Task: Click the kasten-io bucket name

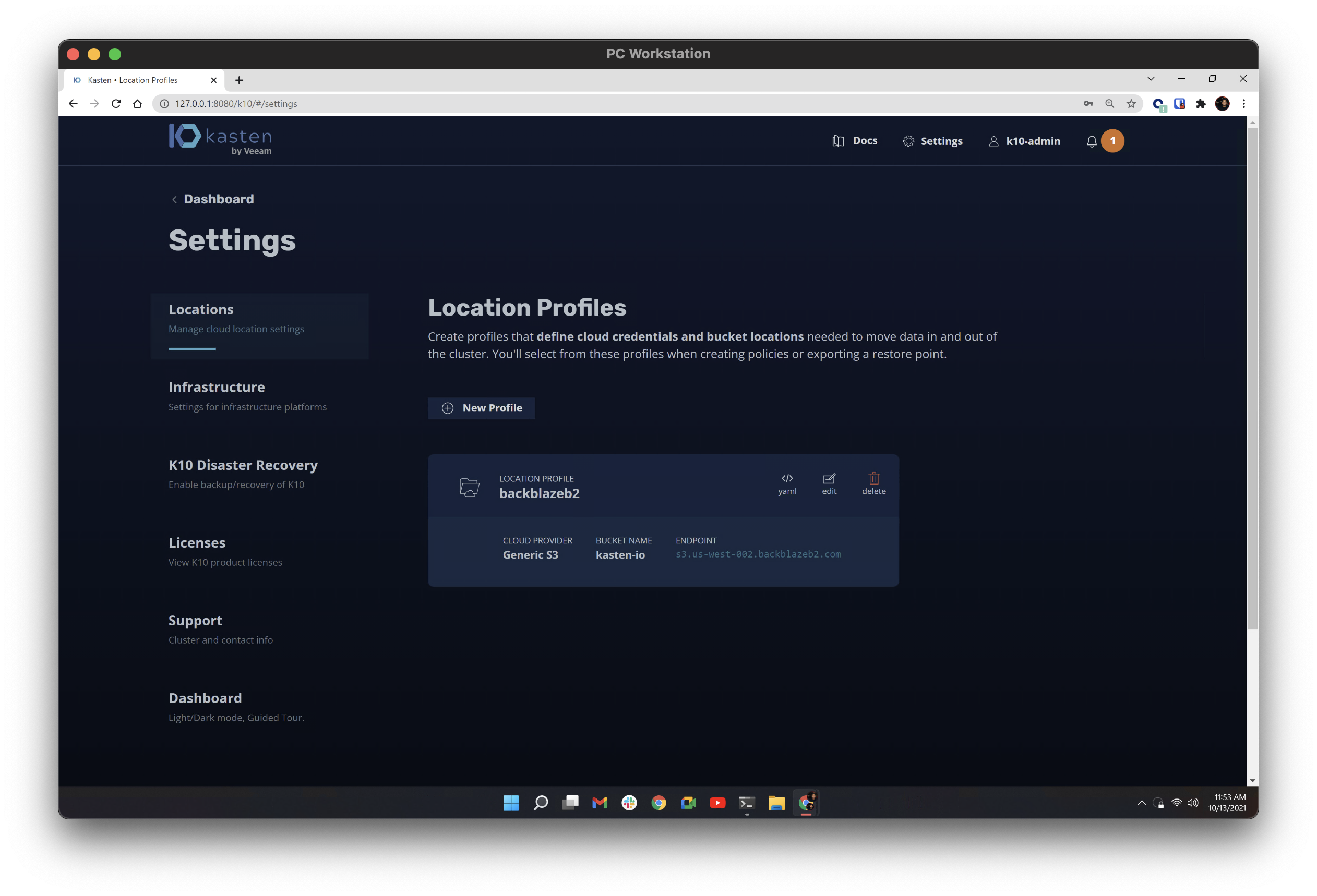Action: click(x=620, y=554)
